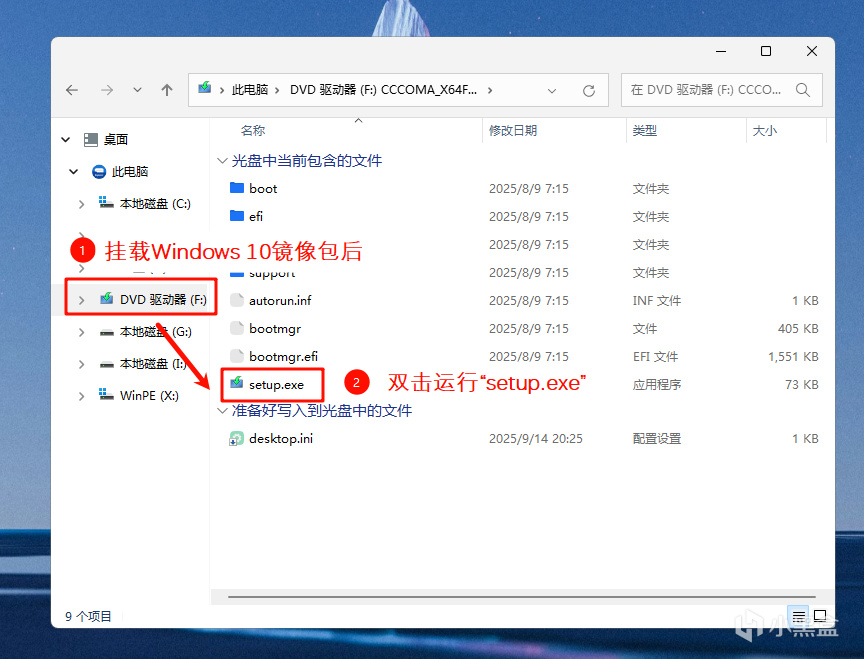Select DVD 驱动器 (F:) in sidebar
The width and height of the screenshot is (864, 659).
coord(163,299)
